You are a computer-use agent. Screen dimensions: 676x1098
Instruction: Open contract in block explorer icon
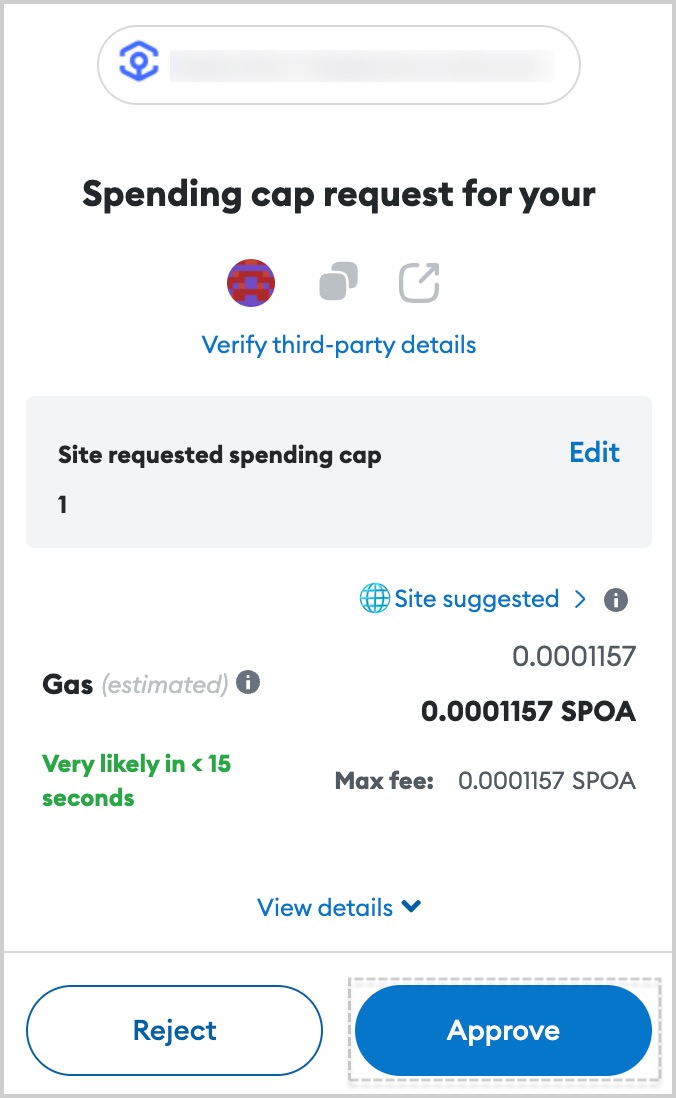tap(419, 282)
